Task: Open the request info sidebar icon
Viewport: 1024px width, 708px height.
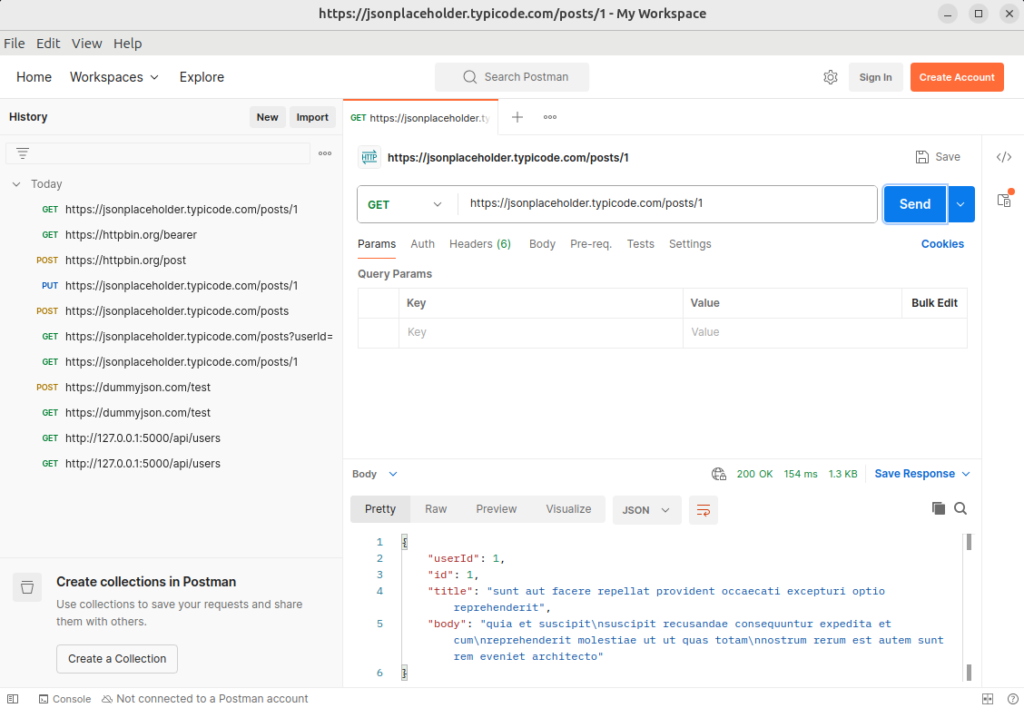Action: 1004,199
